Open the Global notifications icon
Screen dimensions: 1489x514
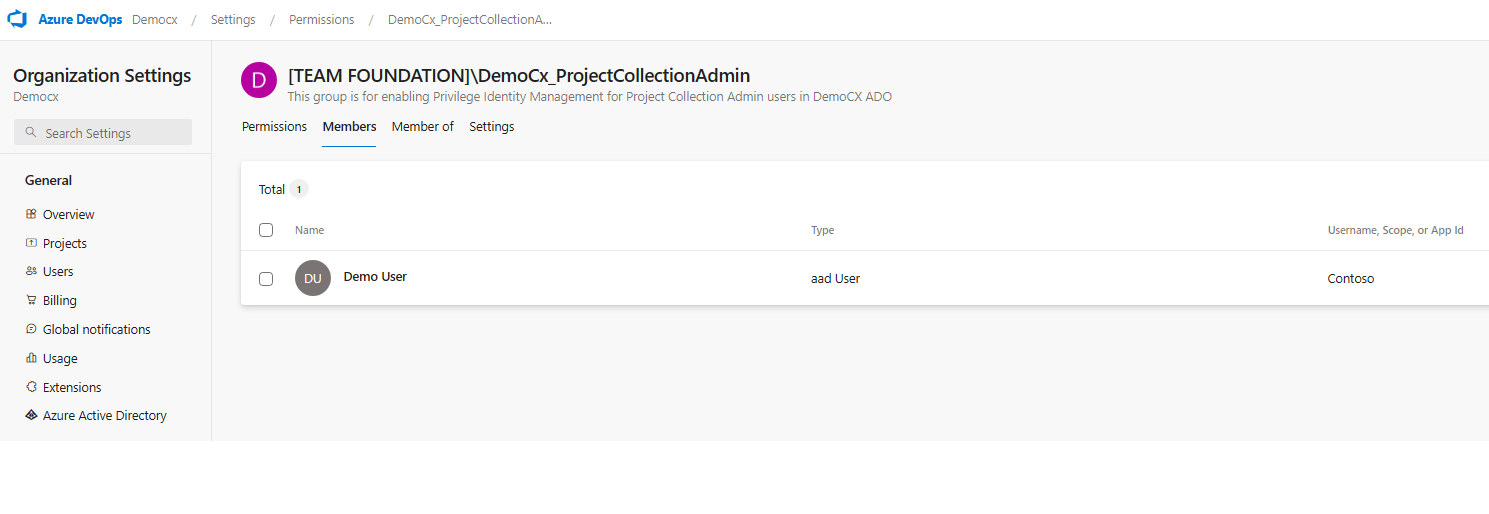(31, 329)
